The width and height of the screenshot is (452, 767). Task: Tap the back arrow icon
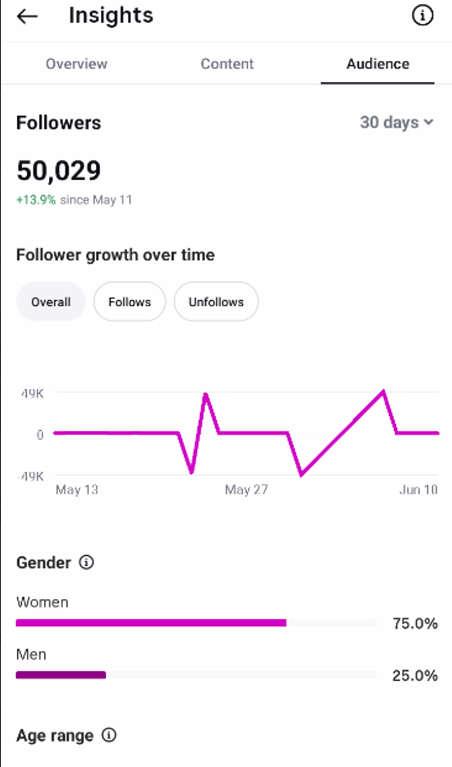(x=27, y=16)
